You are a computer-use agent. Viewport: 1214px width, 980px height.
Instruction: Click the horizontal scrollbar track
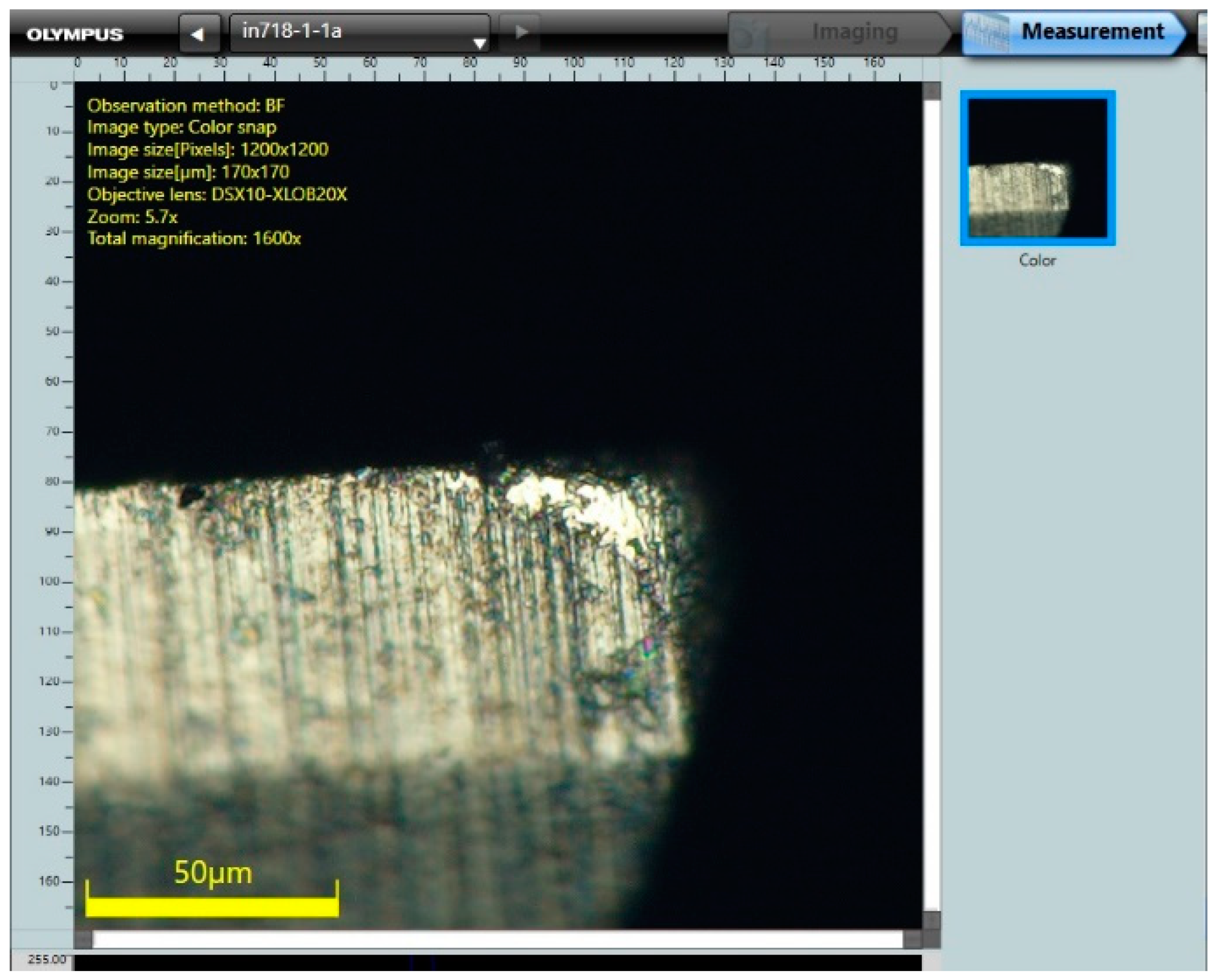(497, 939)
